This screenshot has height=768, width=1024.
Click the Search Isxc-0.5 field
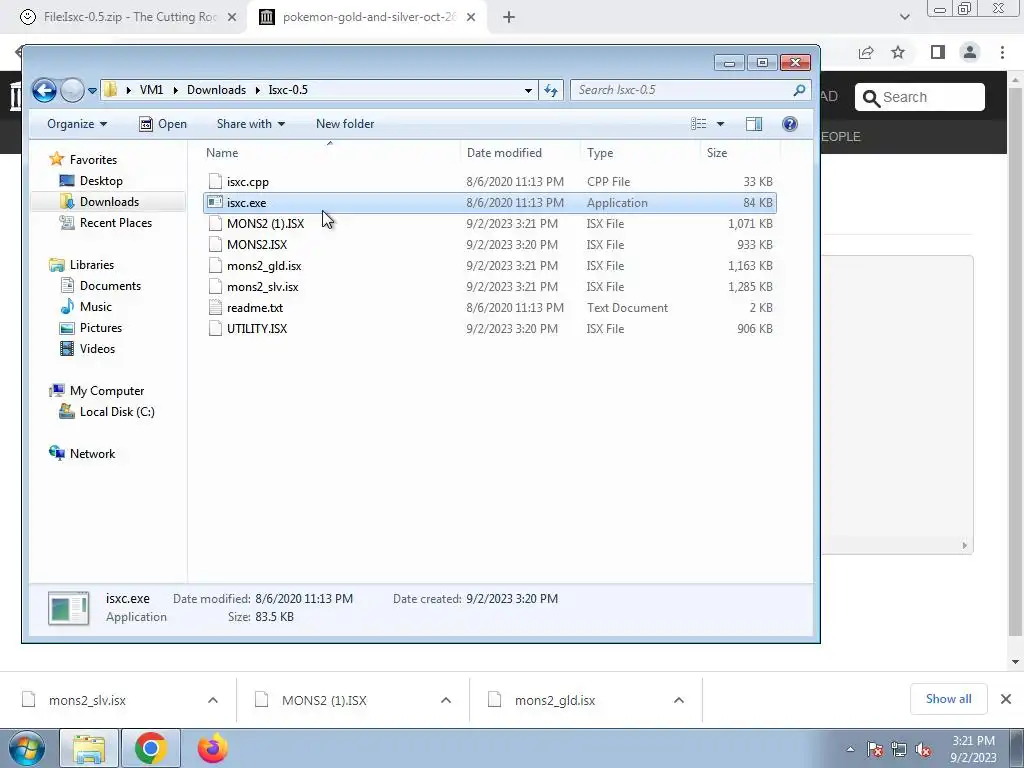click(x=691, y=90)
